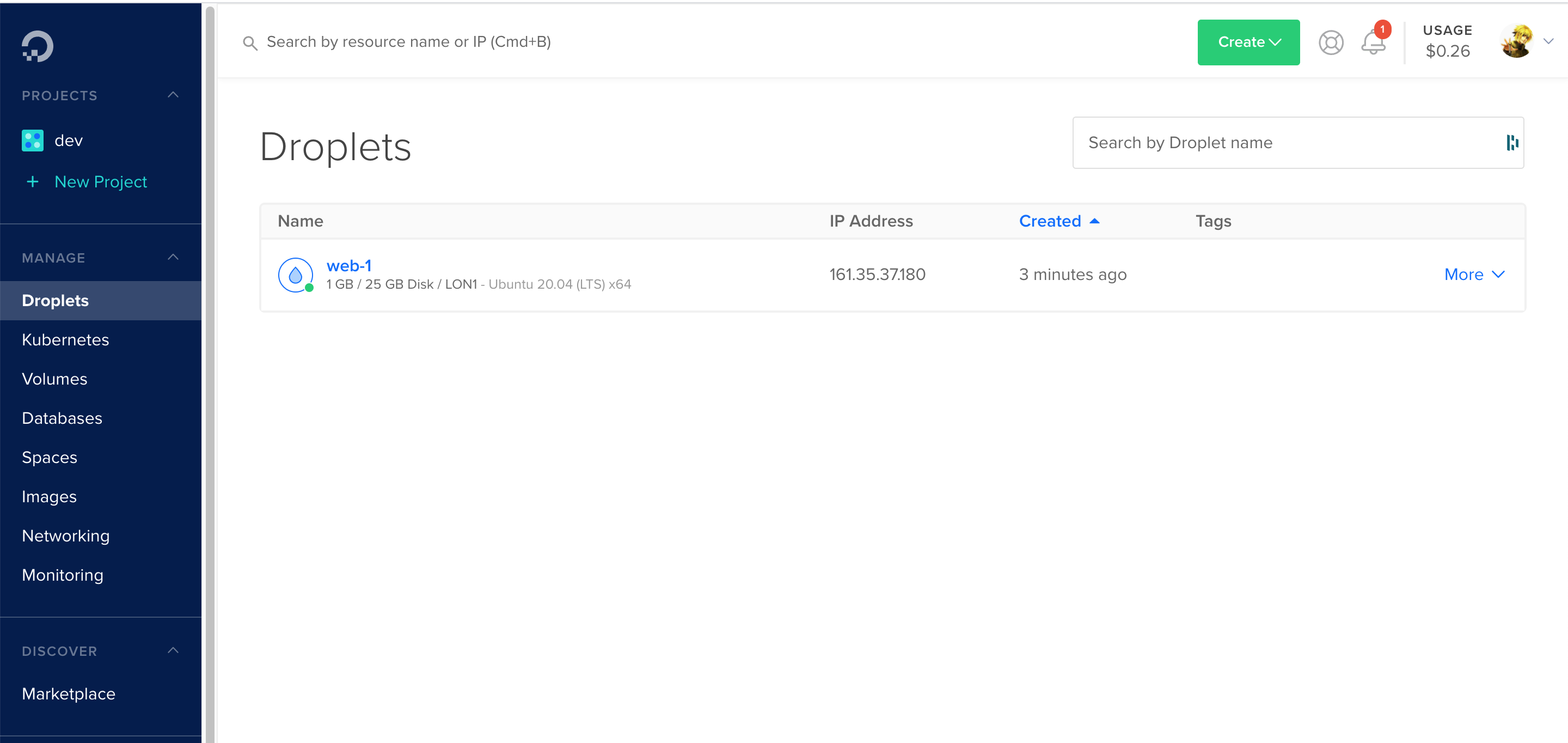Collapse the DISCOVER section chevron
This screenshot has height=743, width=1568.
click(173, 650)
